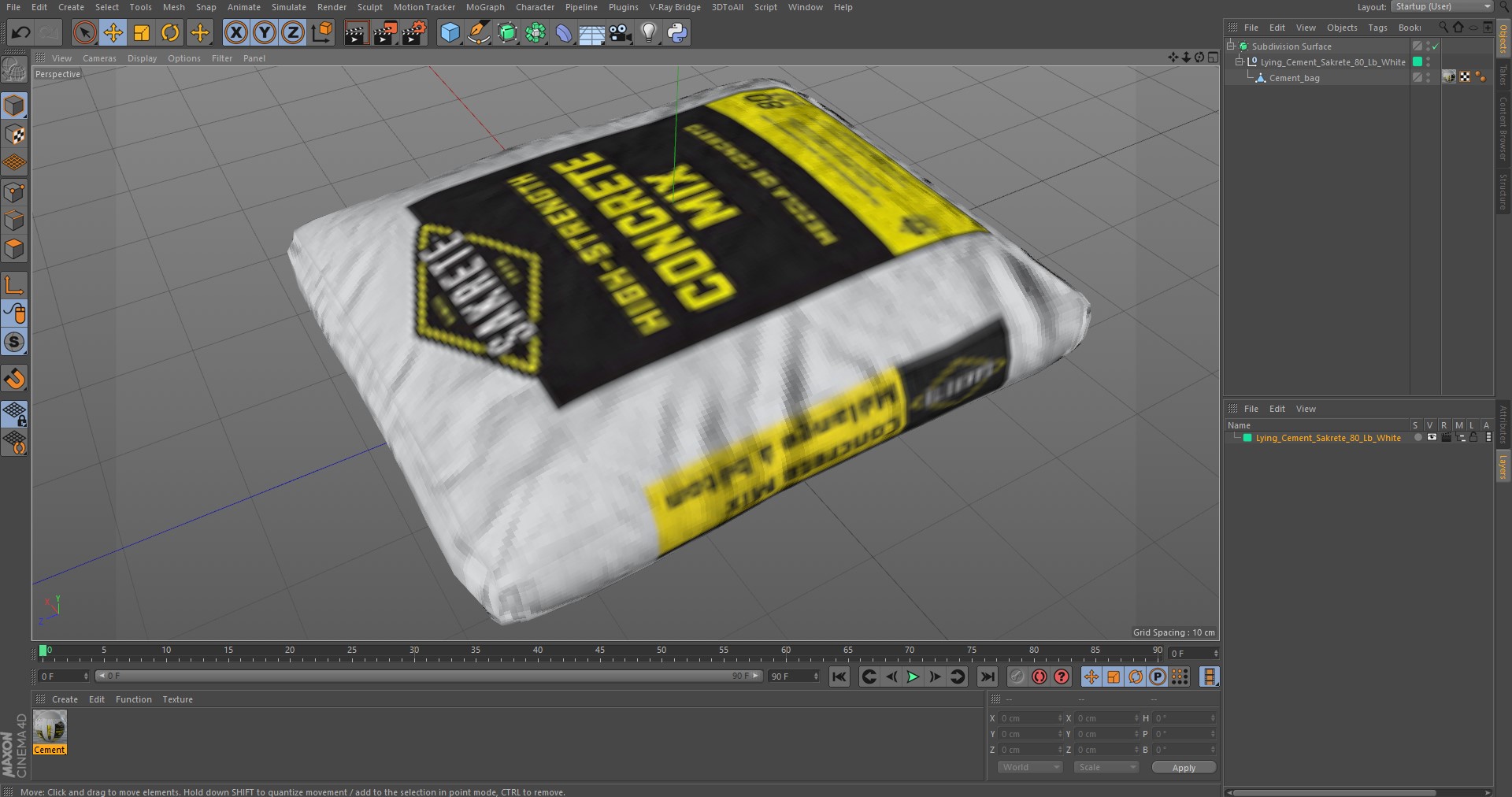1512x797 pixels.
Task: Open the Layout dropdown Startup (User)
Action: 1442,6
